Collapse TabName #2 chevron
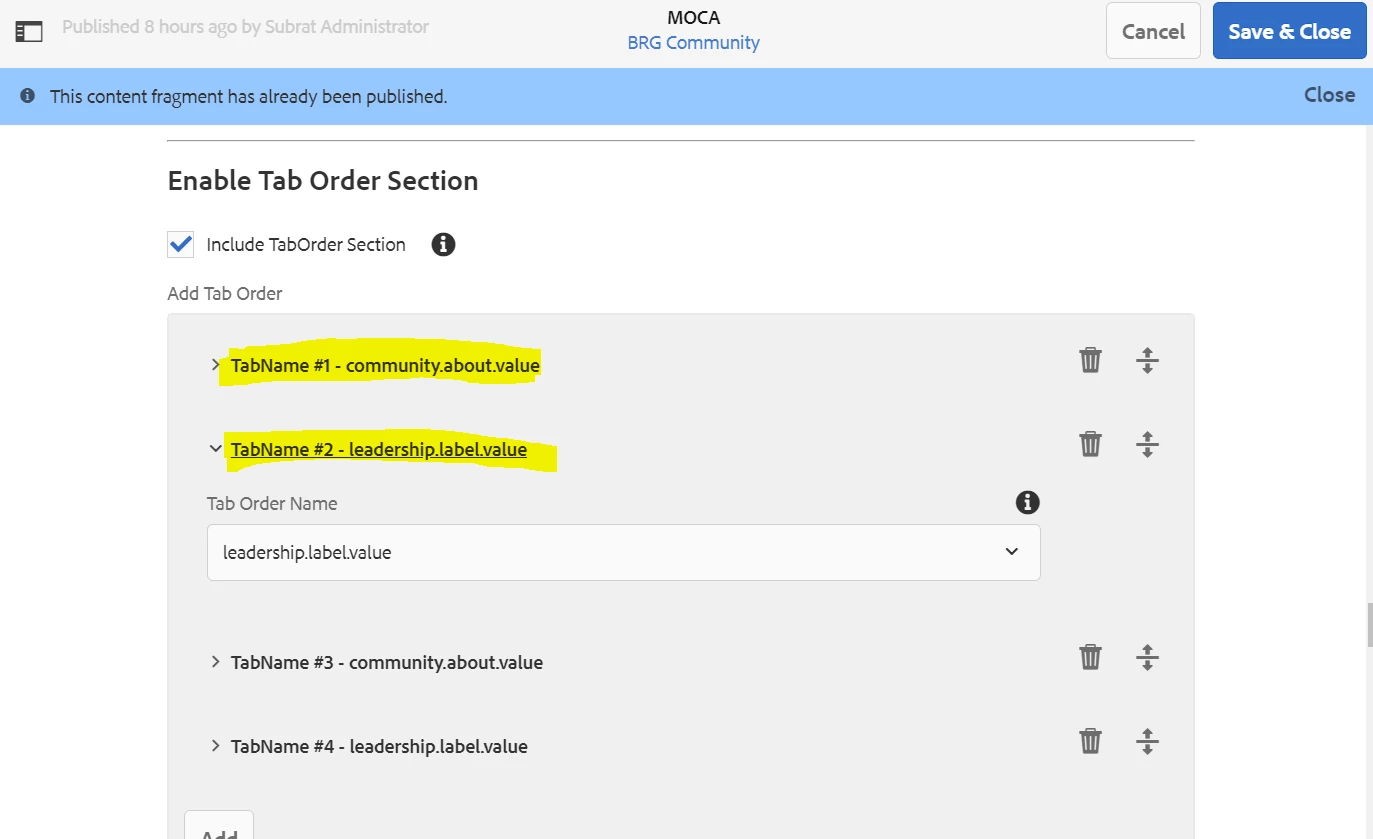The width and height of the screenshot is (1373, 839). click(x=215, y=449)
